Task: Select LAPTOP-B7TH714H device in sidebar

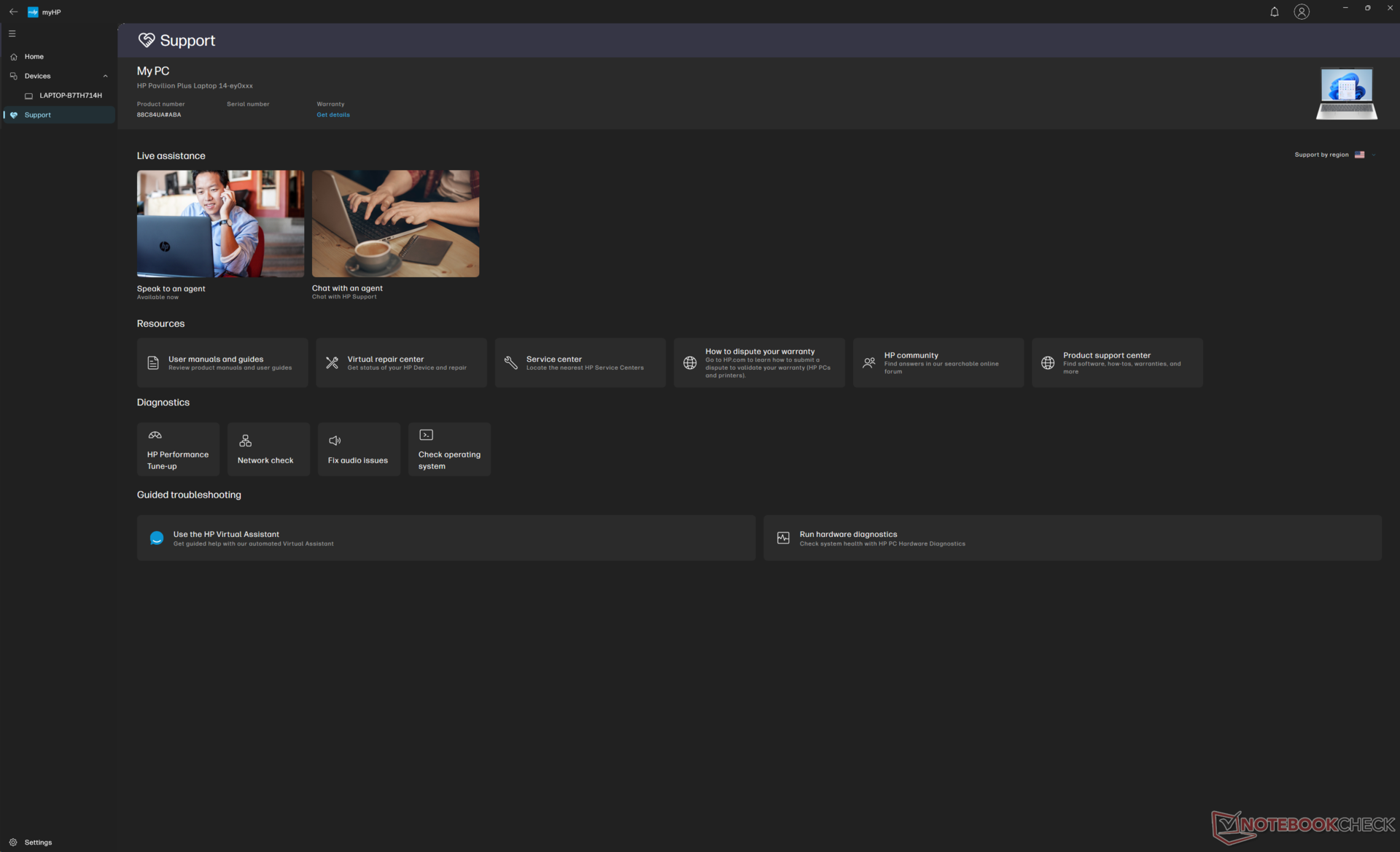Action: (x=70, y=96)
